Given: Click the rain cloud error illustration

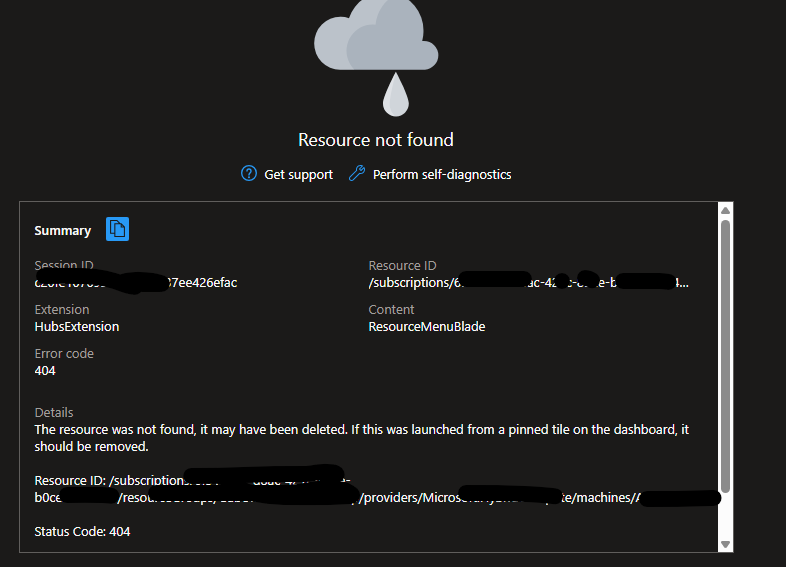Looking at the screenshot, I should click(x=376, y=59).
